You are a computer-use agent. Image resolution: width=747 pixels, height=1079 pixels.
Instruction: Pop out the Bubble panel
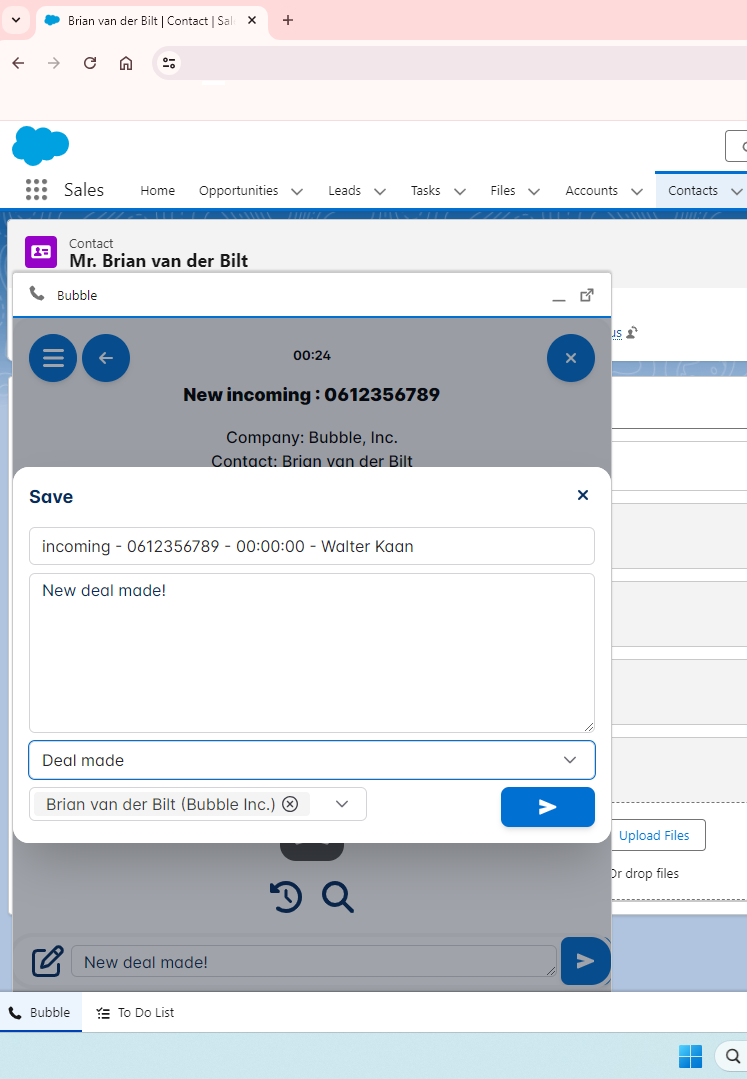coord(587,295)
